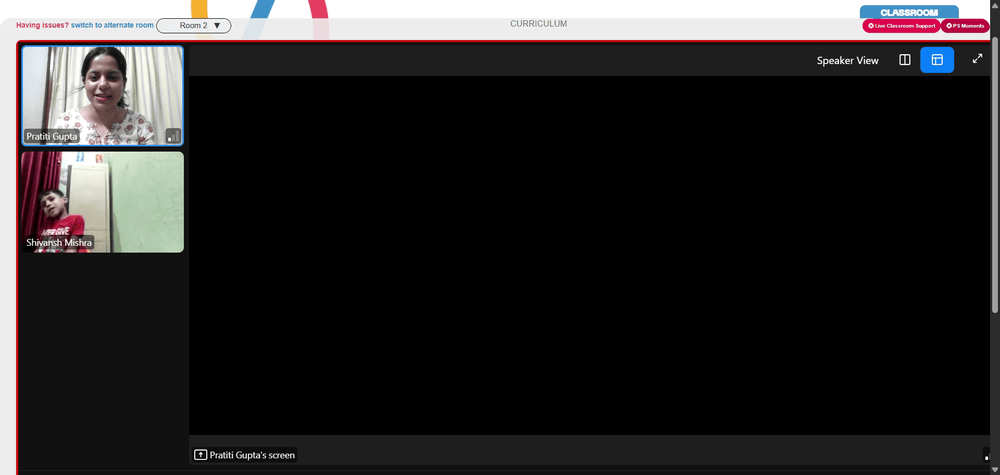The width and height of the screenshot is (1000, 475).
Task: Switch to side-by-side layout icon
Action: click(904, 60)
